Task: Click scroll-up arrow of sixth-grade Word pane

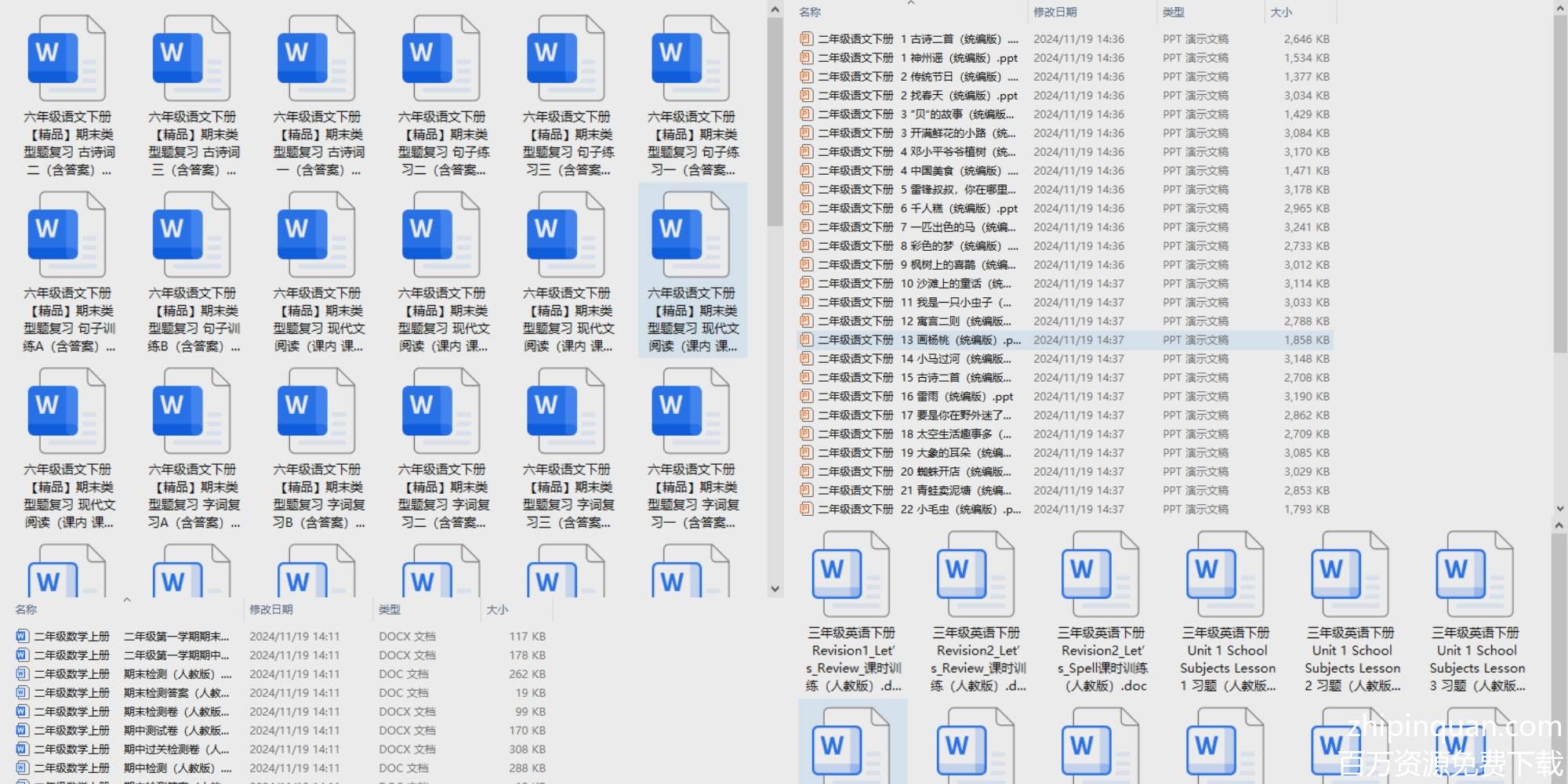Action: pyautogui.click(x=775, y=10)
